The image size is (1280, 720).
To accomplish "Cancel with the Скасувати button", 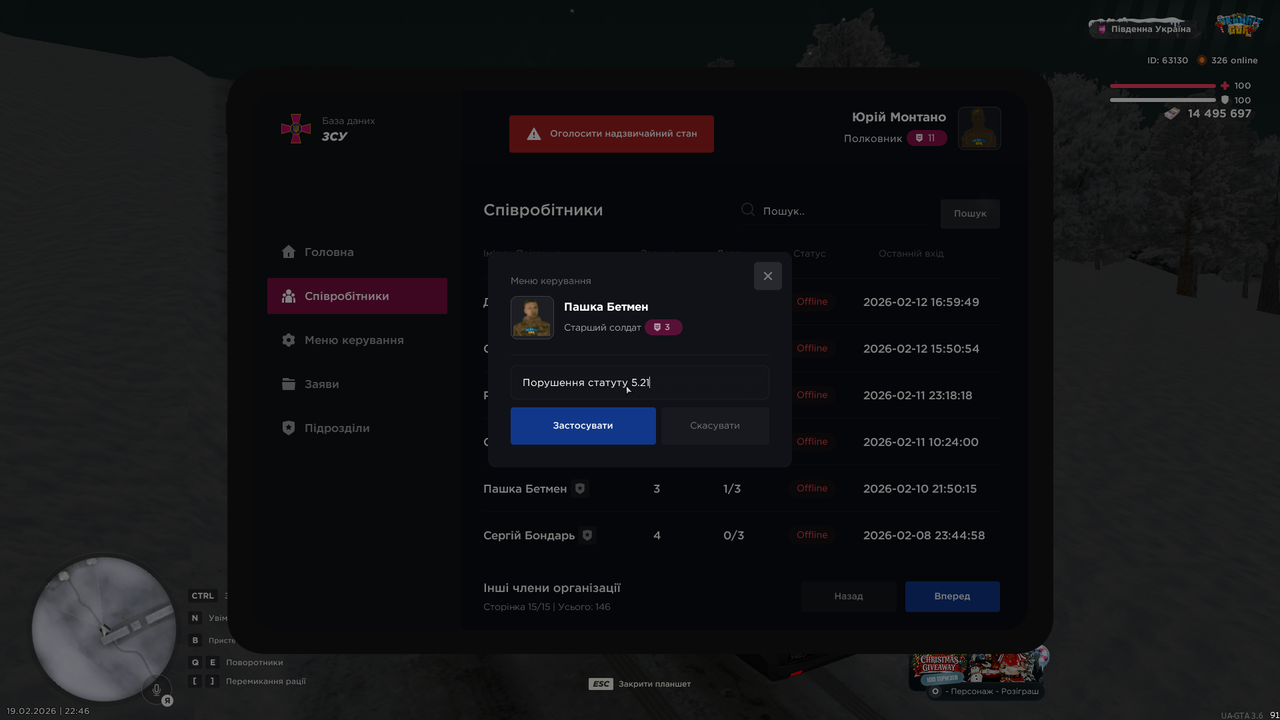I will [x=715, y=426].
